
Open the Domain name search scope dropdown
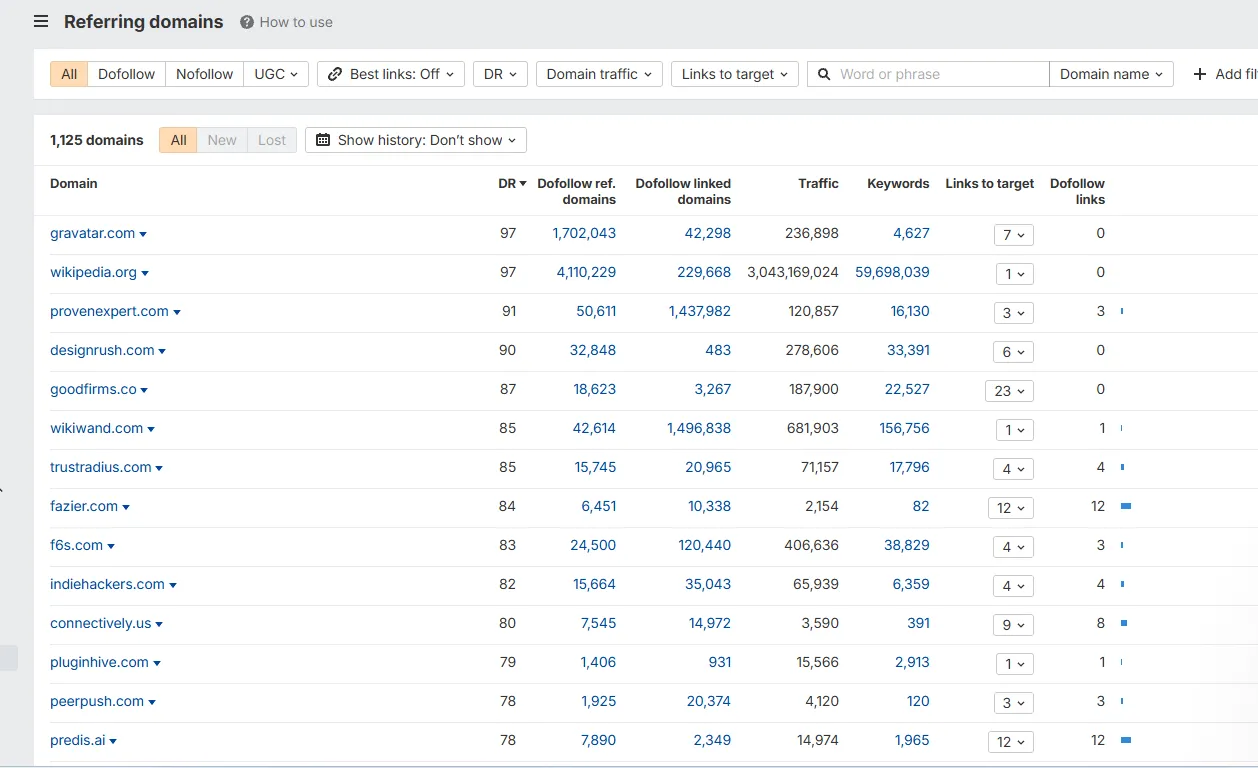tap(1111, 74)
